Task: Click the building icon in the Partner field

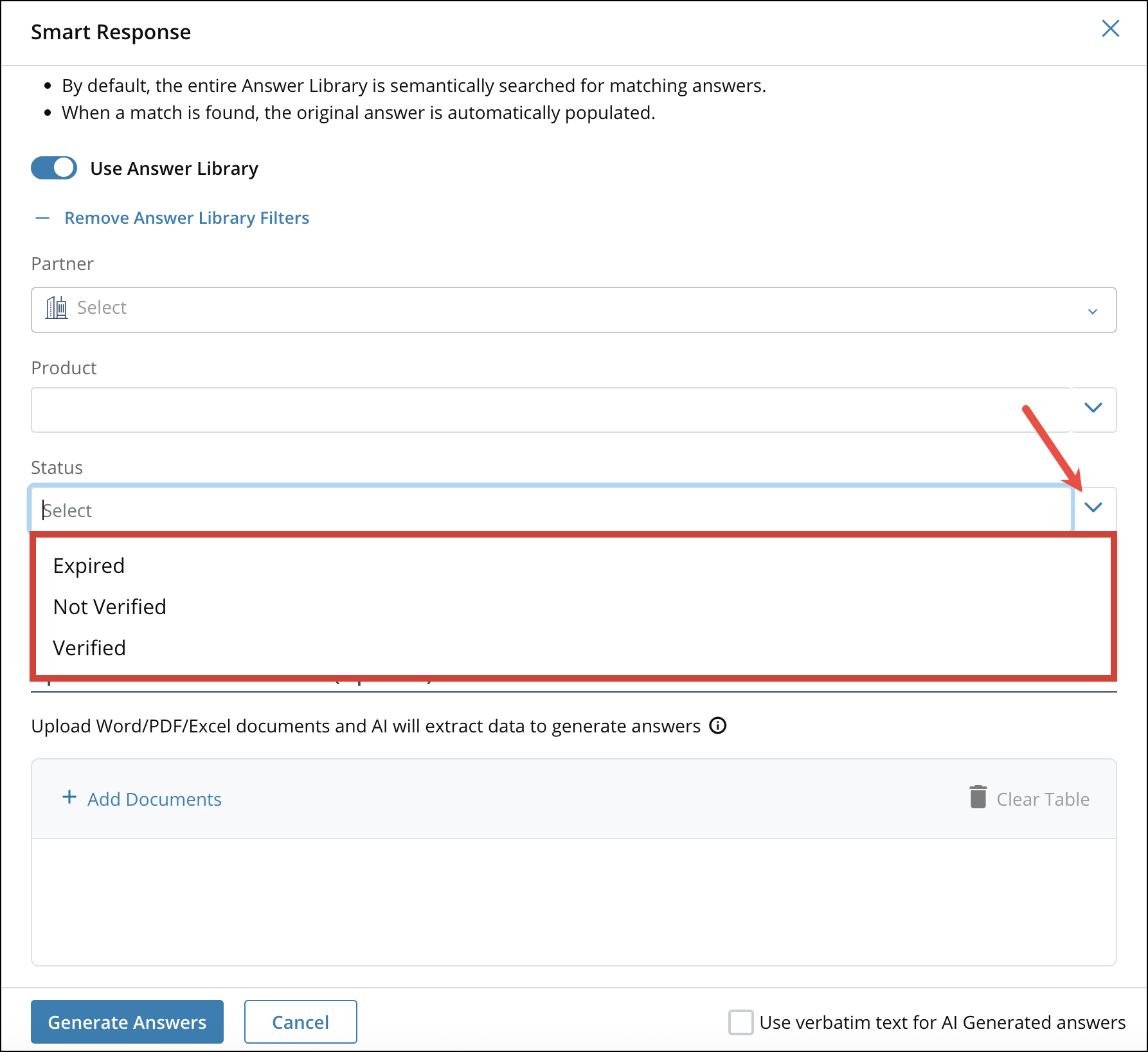Action: tap(57, 309)
